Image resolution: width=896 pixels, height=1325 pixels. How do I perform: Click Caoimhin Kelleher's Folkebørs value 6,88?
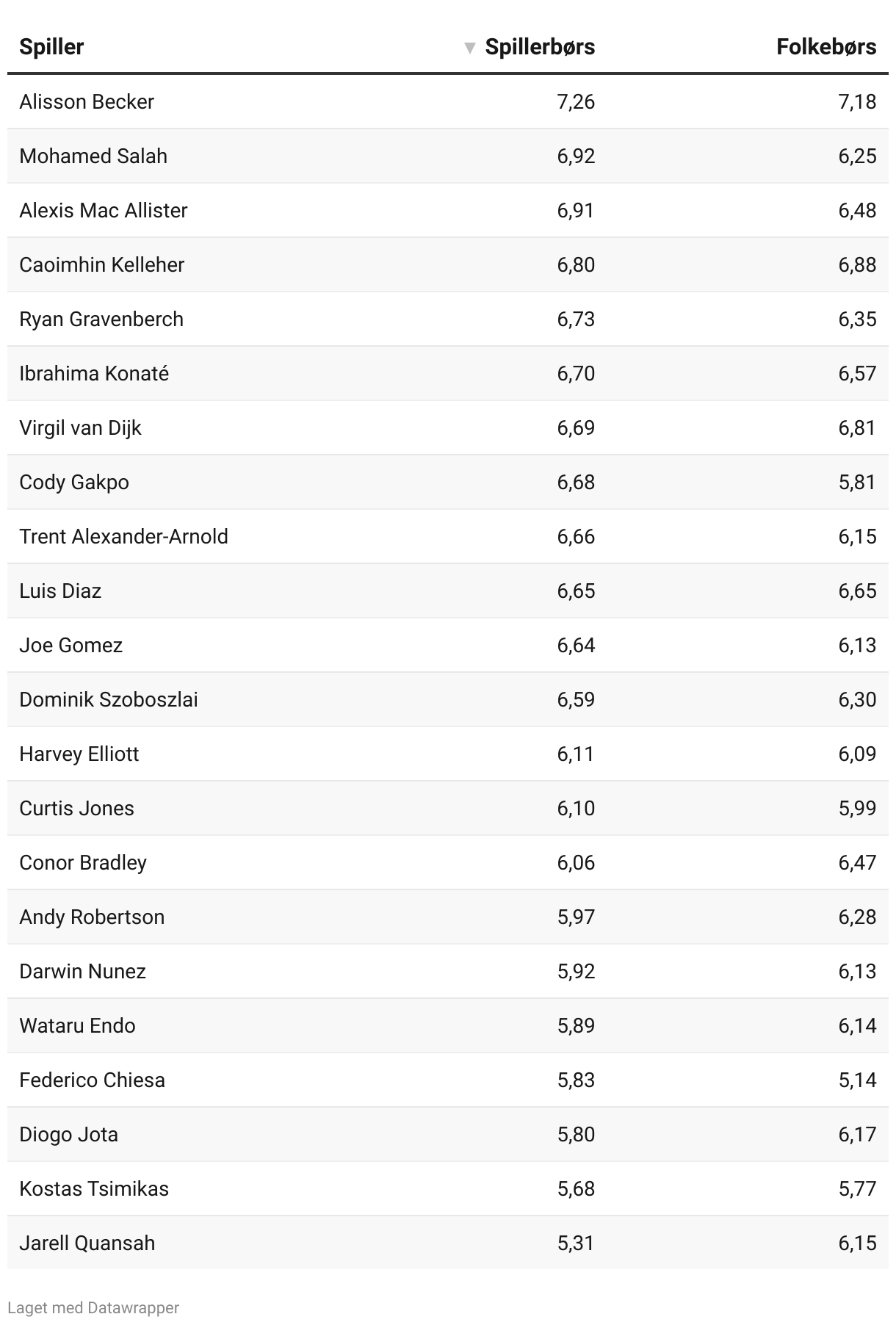857,264
